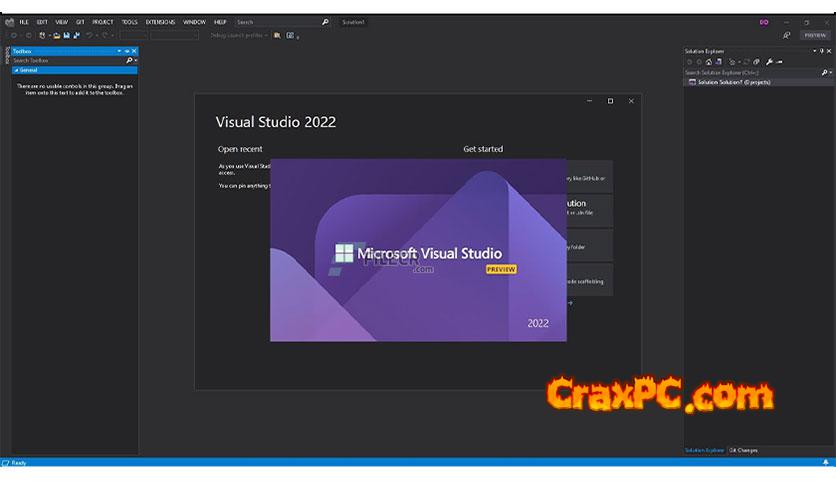
Task: Click Find in Files toolbar icon
Action: pyautogui.click(x=277, y=35)
